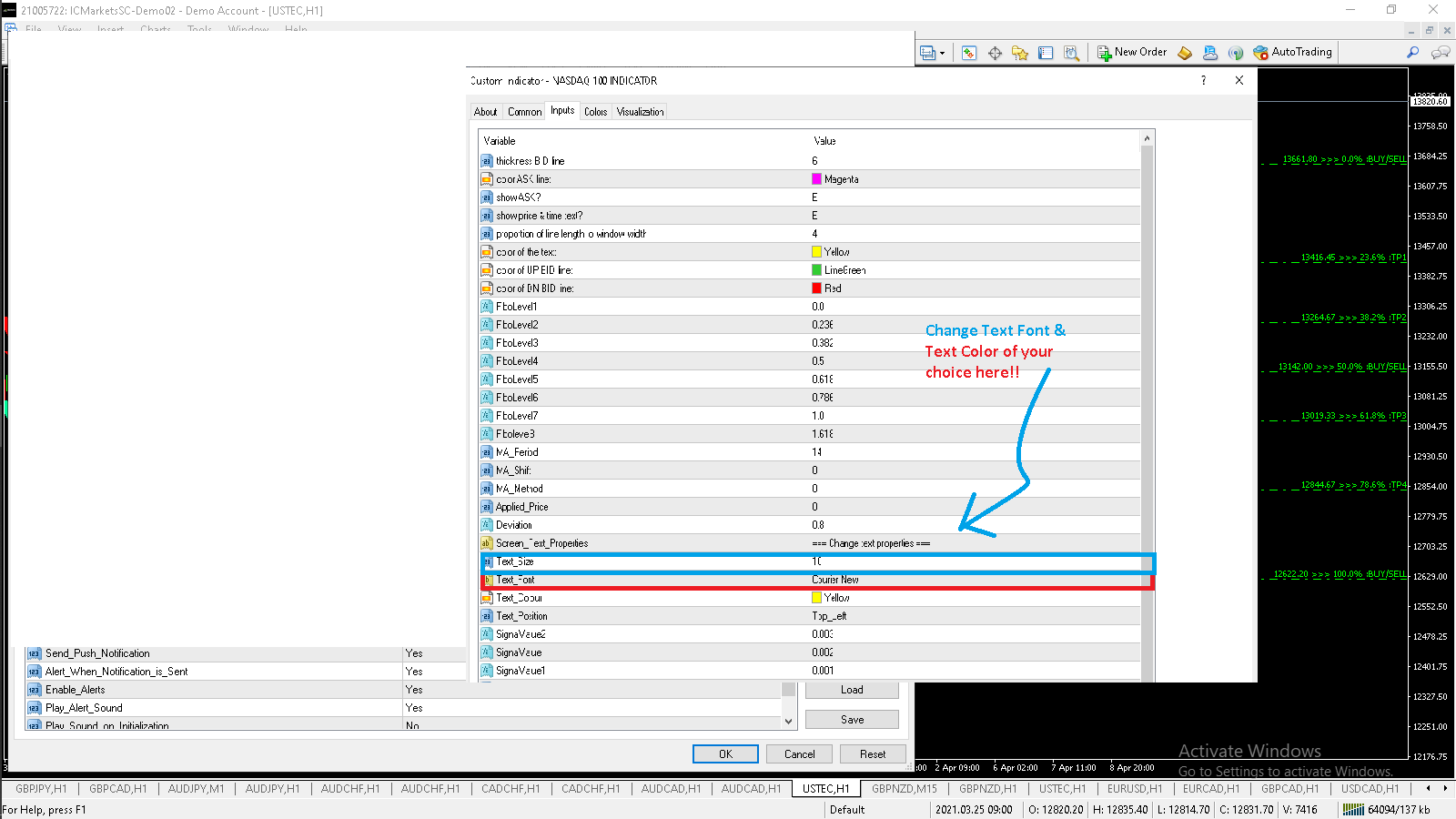Select the icon beside MA_Period variable
Viewport: 1456px width, 819px height.
coord(487,452)
